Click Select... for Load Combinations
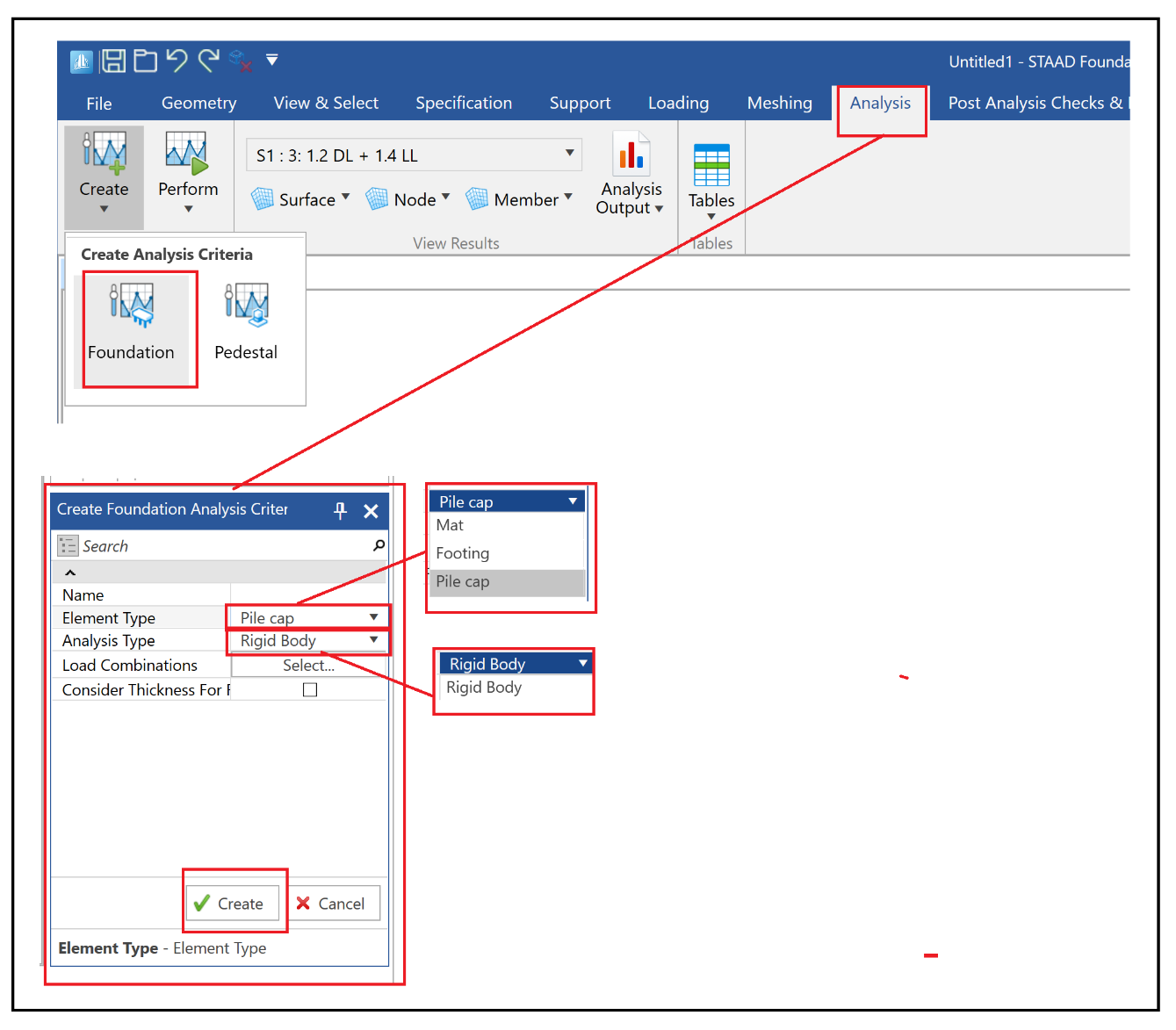The height and width of the screenshot is (1030, 1176). coord(308,666)
